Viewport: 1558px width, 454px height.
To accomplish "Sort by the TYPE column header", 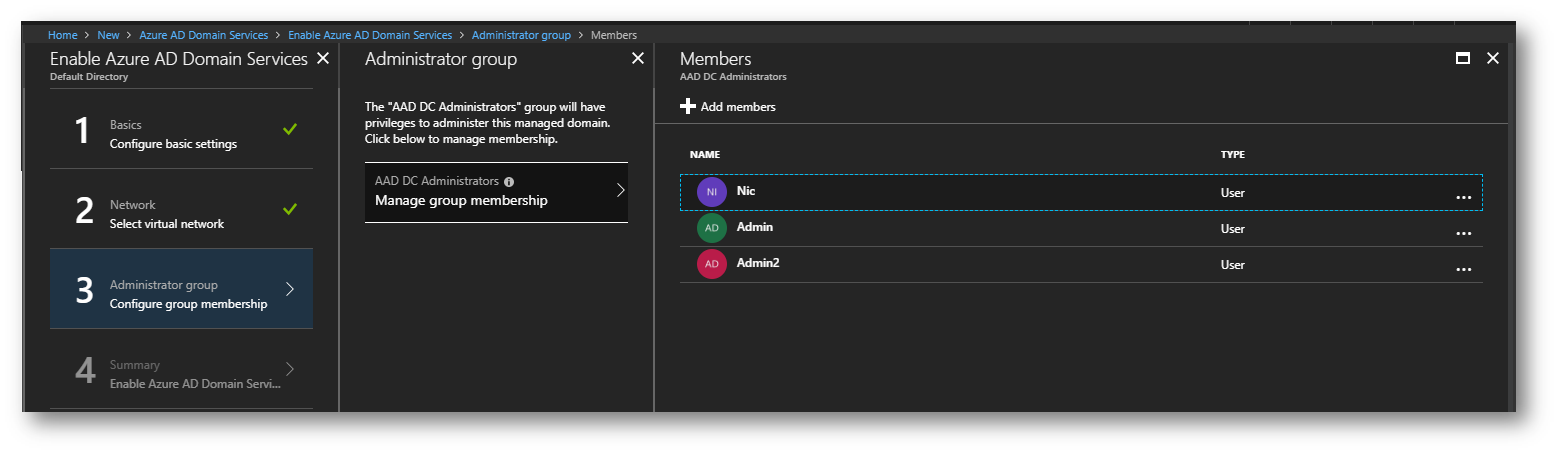I will [1232, 155].
